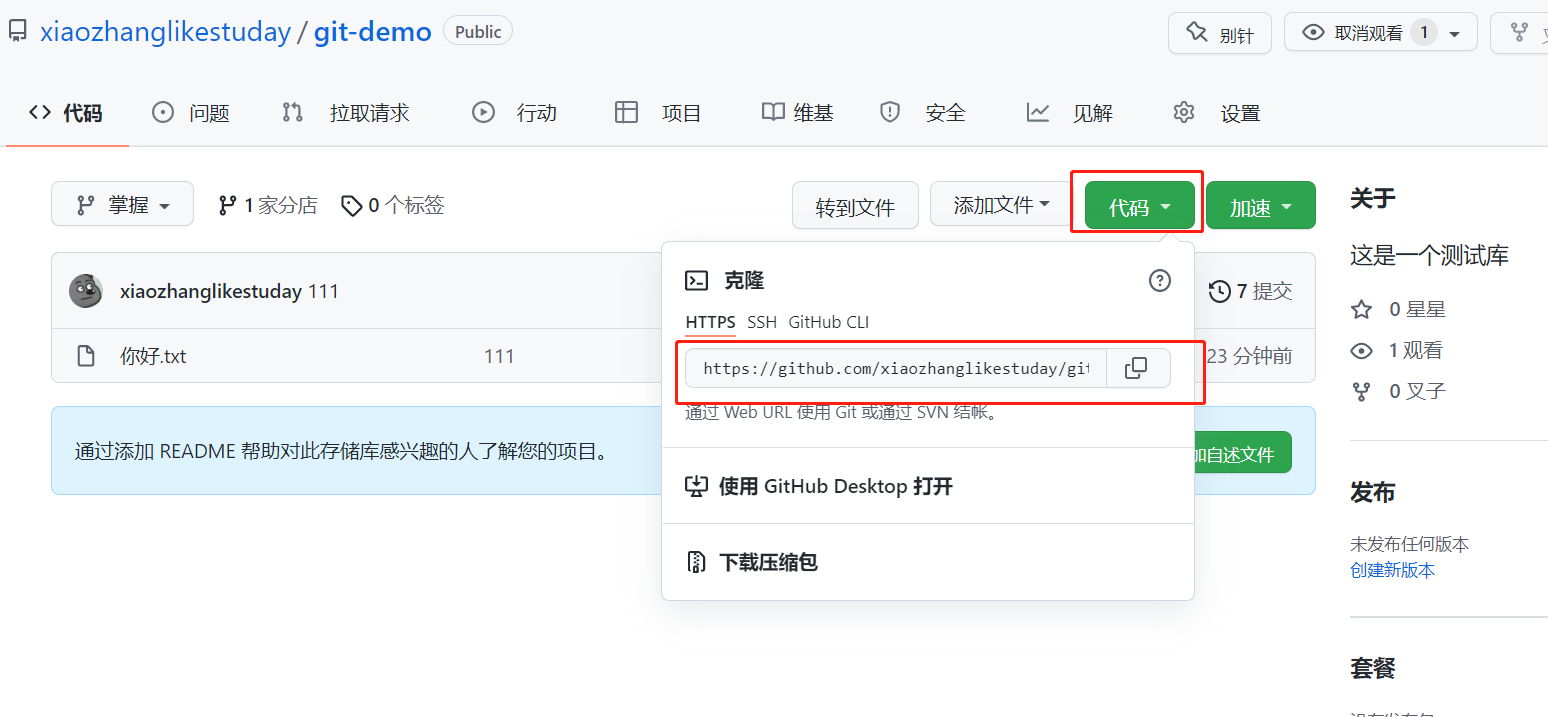1548x717 pixels.
Task: Click the 别针 pin button
Action: pos(1219,33)
